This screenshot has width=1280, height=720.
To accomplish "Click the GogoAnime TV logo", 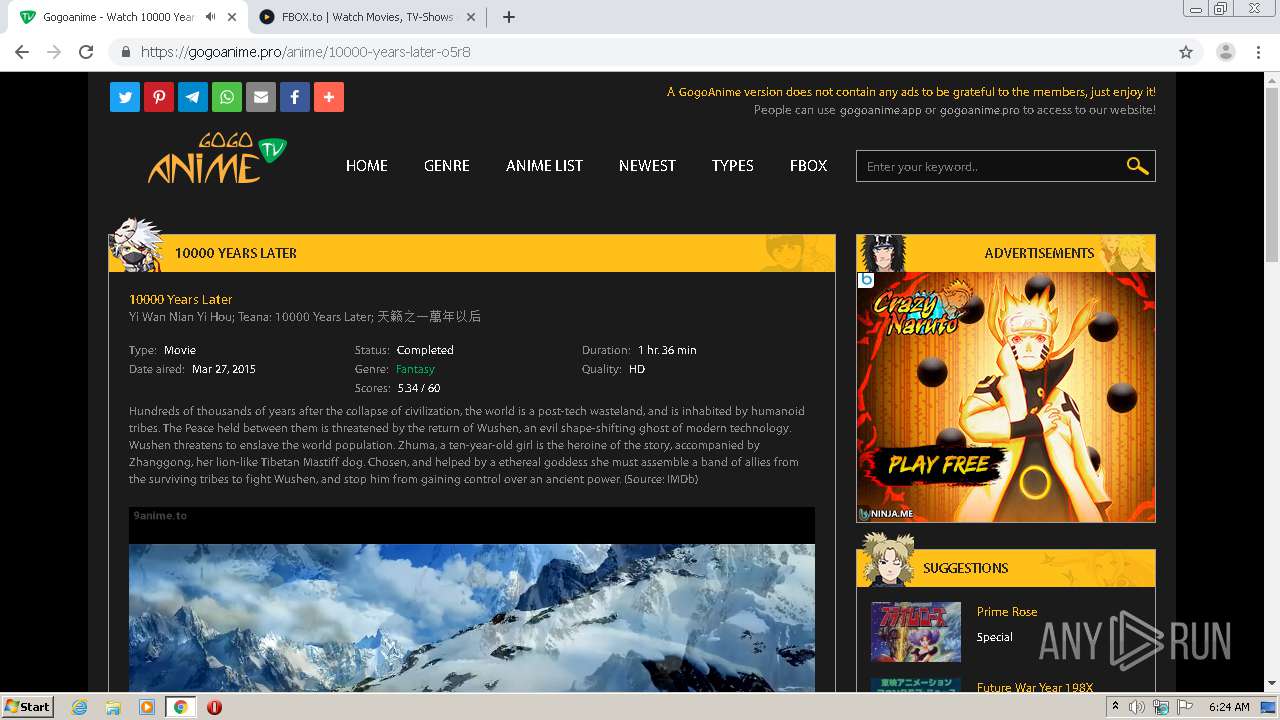I will (x=217, y=158).
